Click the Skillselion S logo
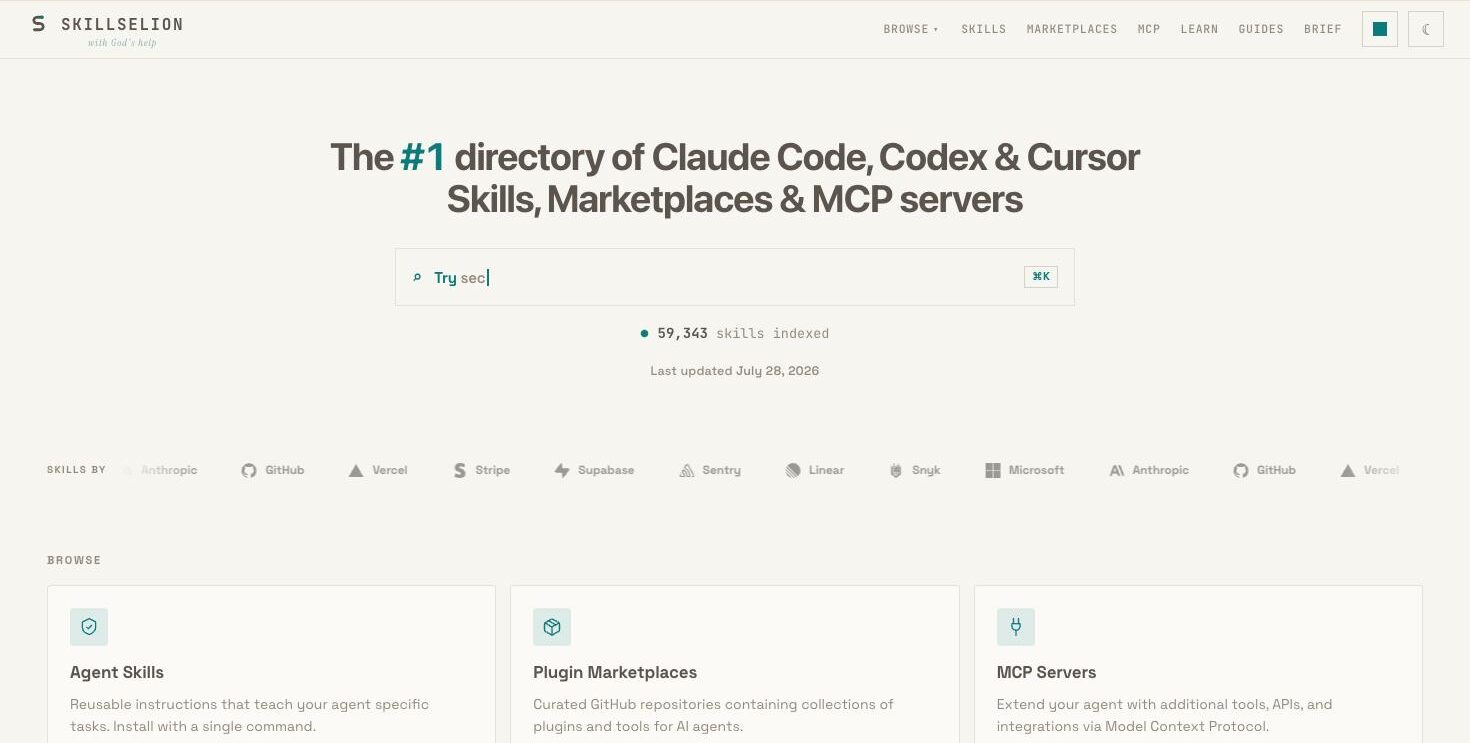Screen dimensions: 1470x743 click(x=38, y=24)
